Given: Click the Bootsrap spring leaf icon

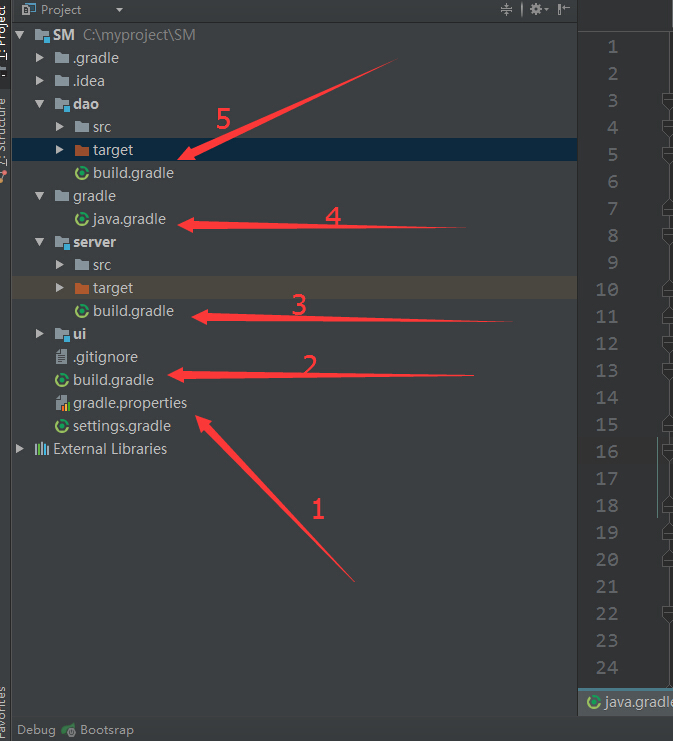Looking at the screenshot, I should click(69, 730).
